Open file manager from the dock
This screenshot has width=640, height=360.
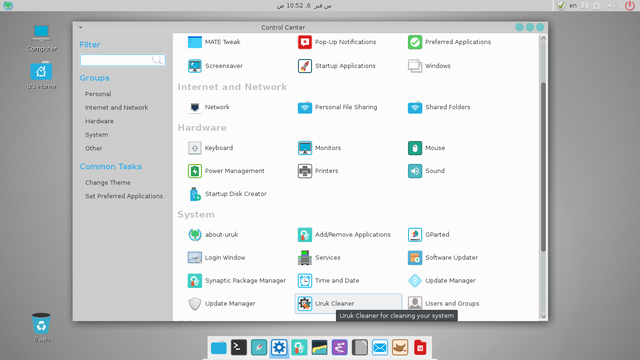click(219, 348)
